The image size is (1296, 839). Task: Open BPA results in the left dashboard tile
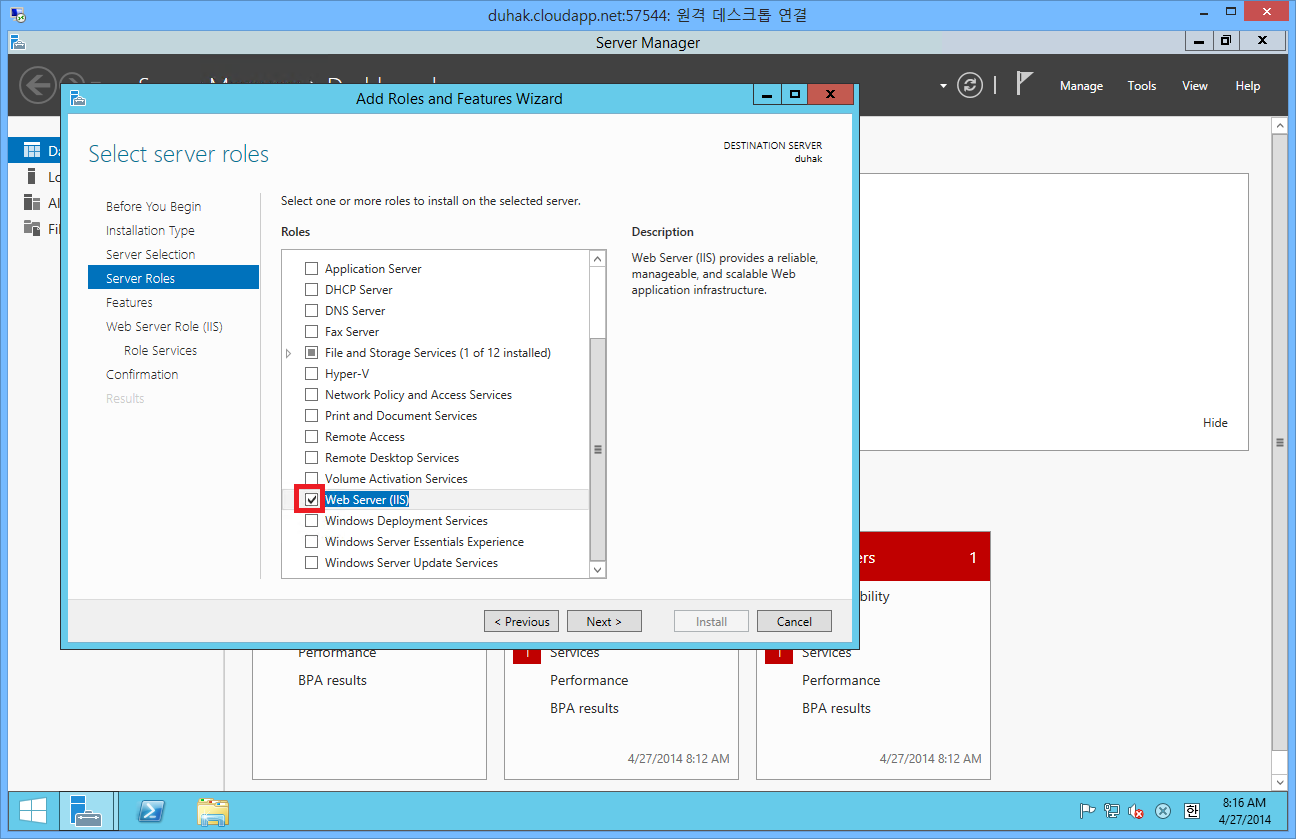coord(332,680)
